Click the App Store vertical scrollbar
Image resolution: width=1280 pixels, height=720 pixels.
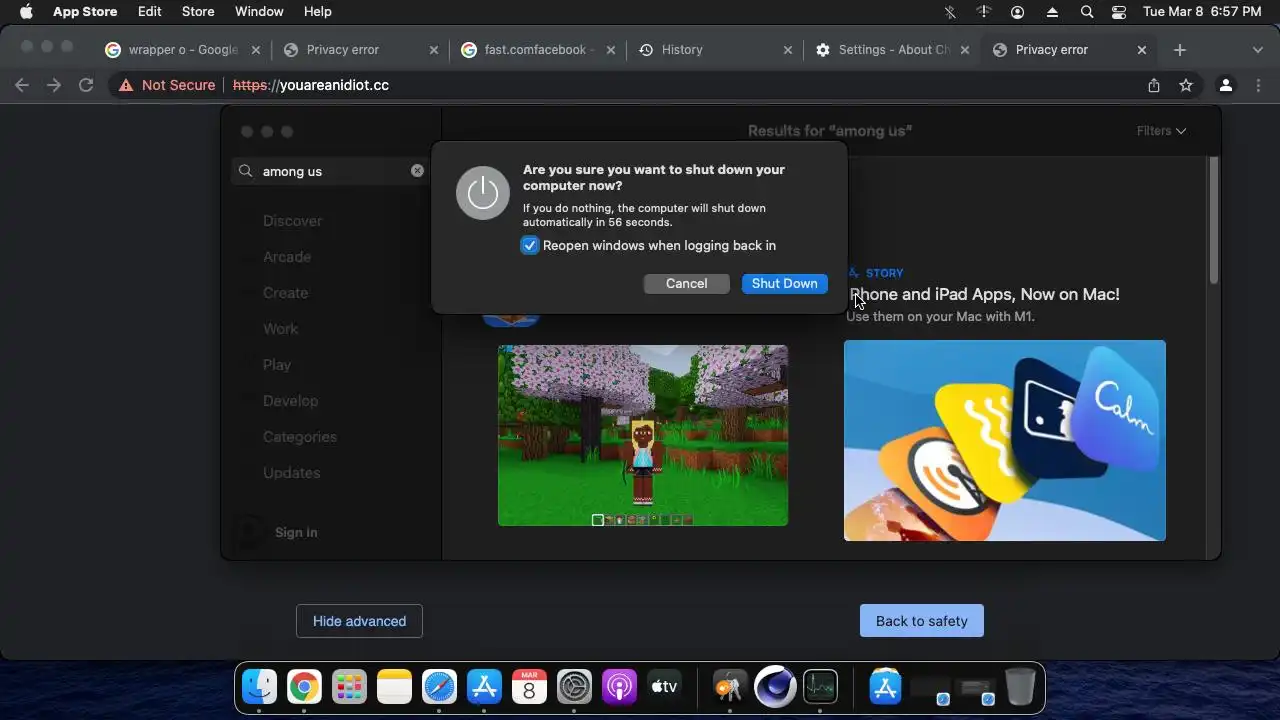point(1214,220)
